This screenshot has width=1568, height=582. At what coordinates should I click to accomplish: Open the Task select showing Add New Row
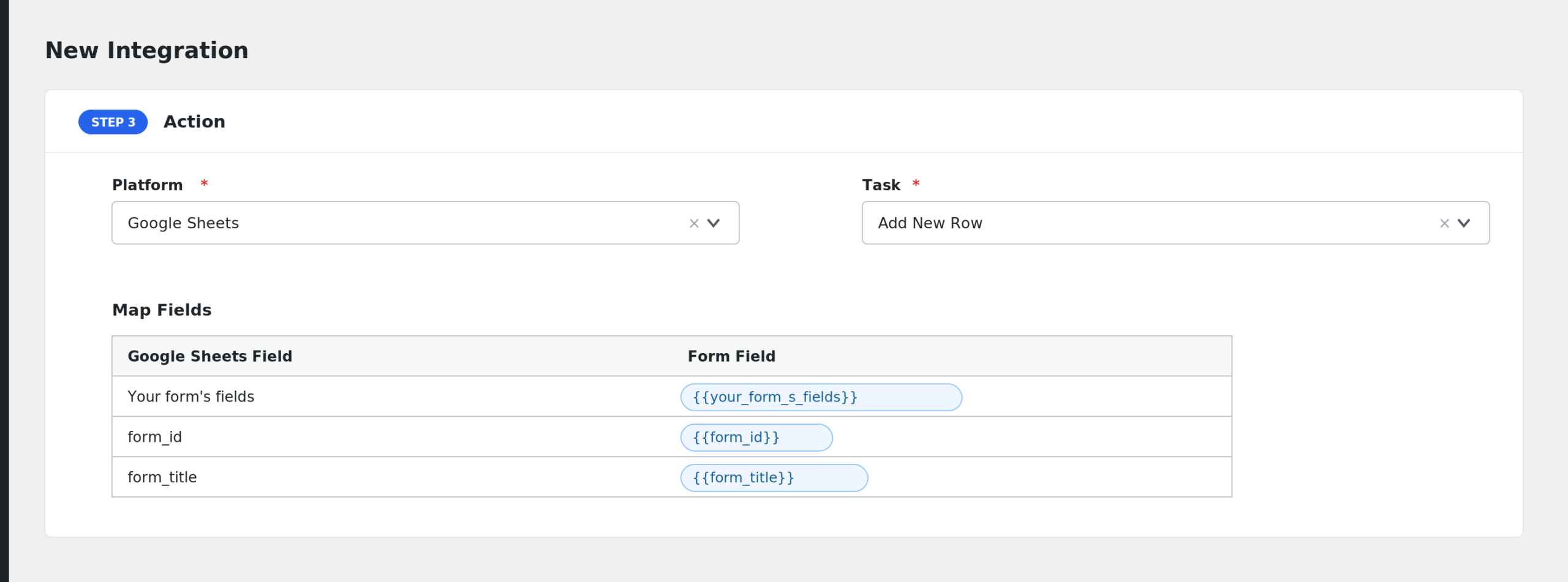click(x=1175, y=223)
